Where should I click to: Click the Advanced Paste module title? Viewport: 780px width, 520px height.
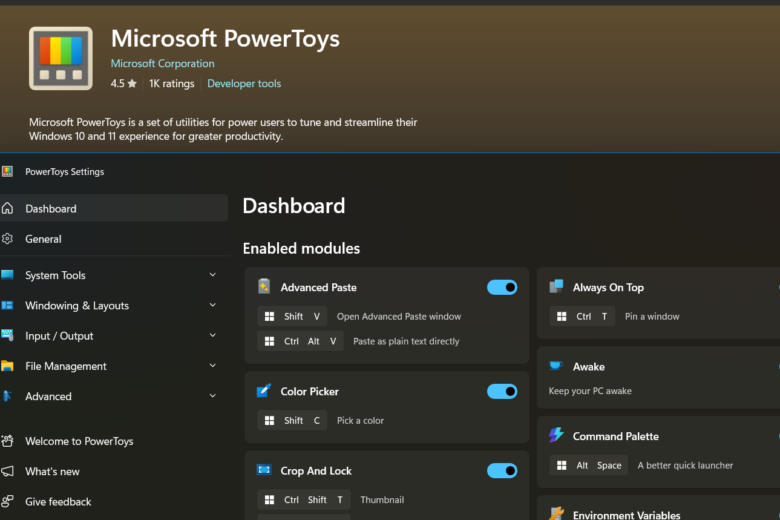pyautogui.click(x=318, y=287)
